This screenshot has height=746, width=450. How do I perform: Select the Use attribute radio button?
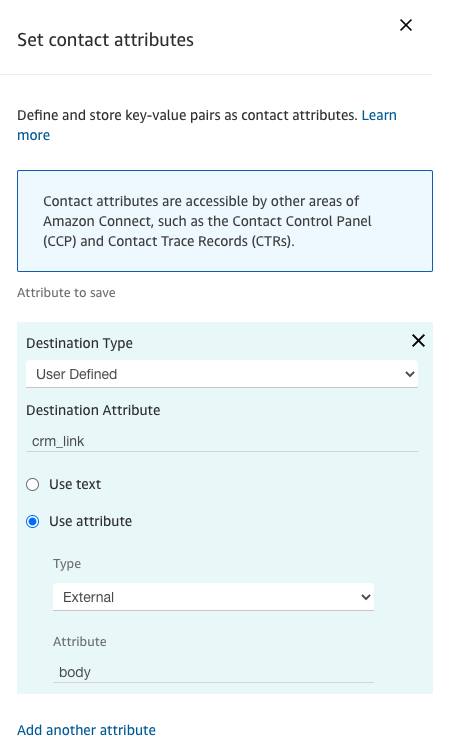32,522
